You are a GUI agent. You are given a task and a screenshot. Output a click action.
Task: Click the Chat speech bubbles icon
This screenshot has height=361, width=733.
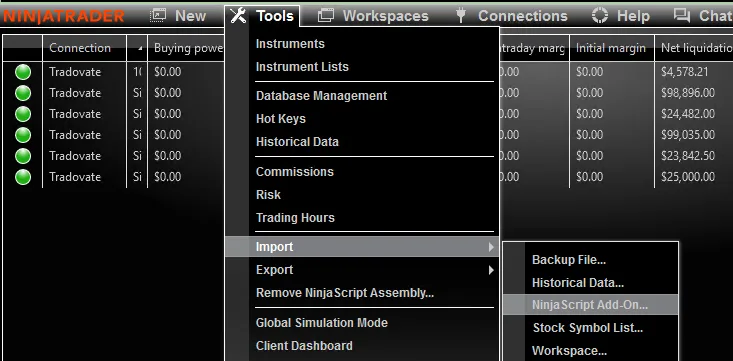pos(682,15)
